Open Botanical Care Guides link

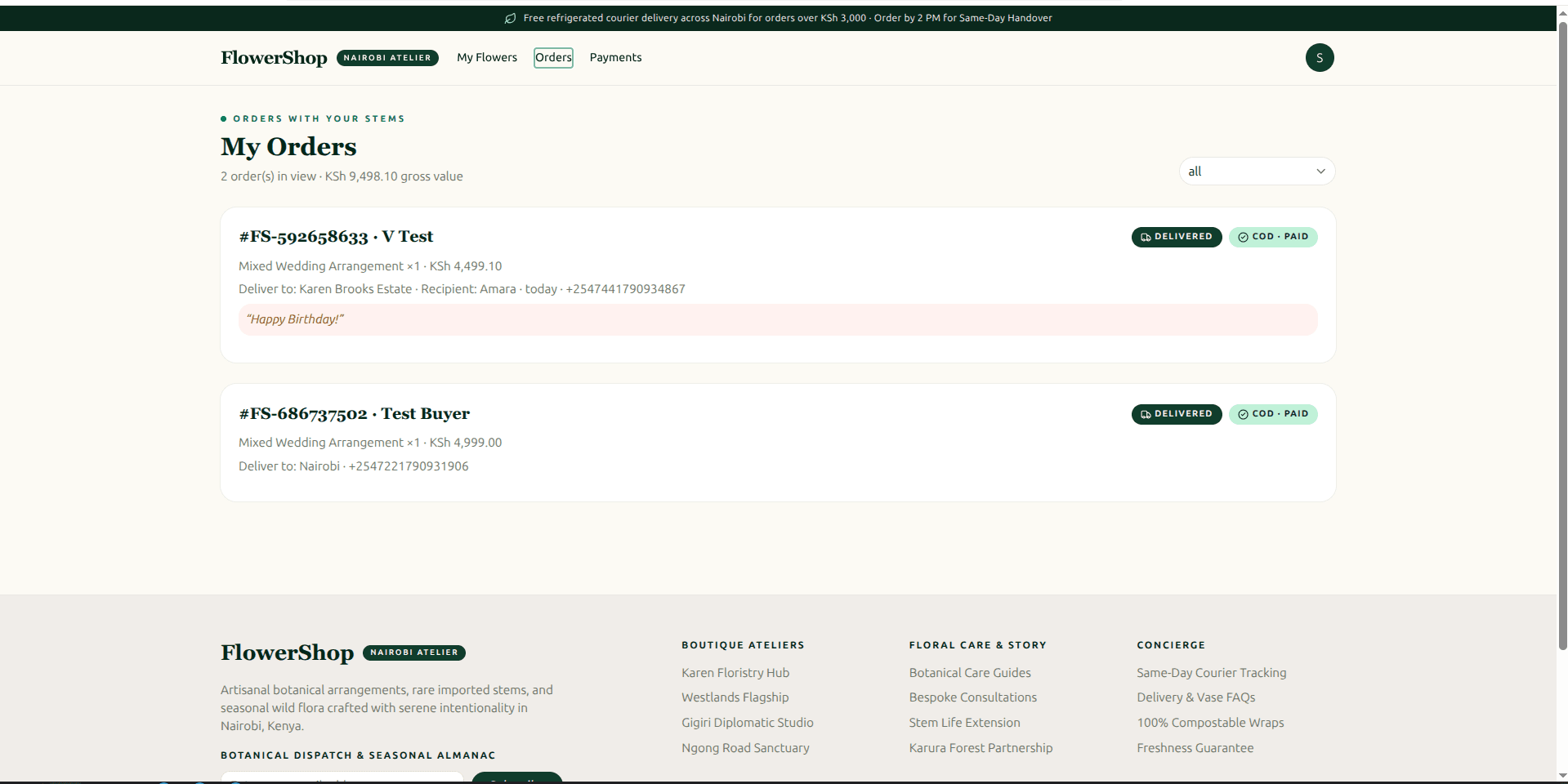[x=970, y=673]
